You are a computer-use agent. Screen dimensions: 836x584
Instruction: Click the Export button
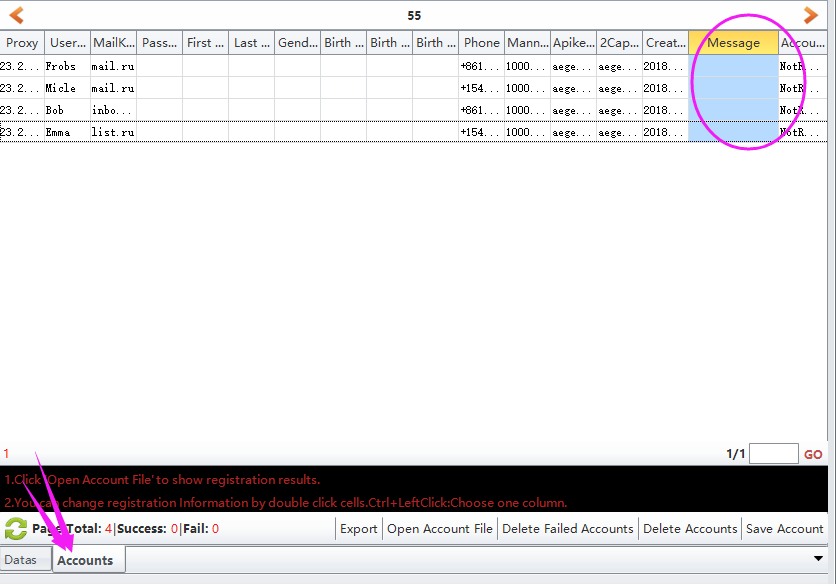pos(358,529)
